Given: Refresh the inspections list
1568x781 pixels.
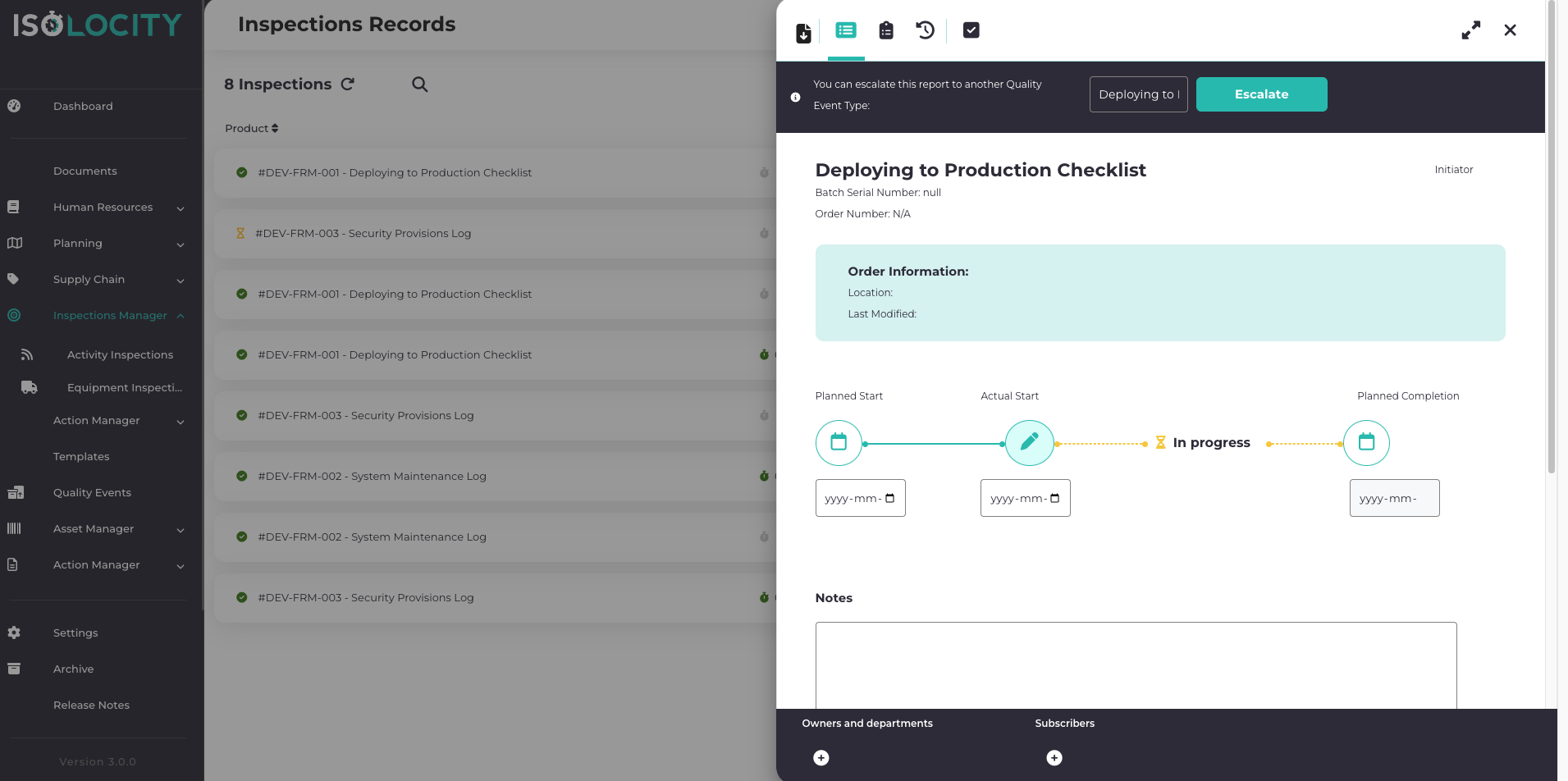Looking at the screenshot, I should coord(348,84).
